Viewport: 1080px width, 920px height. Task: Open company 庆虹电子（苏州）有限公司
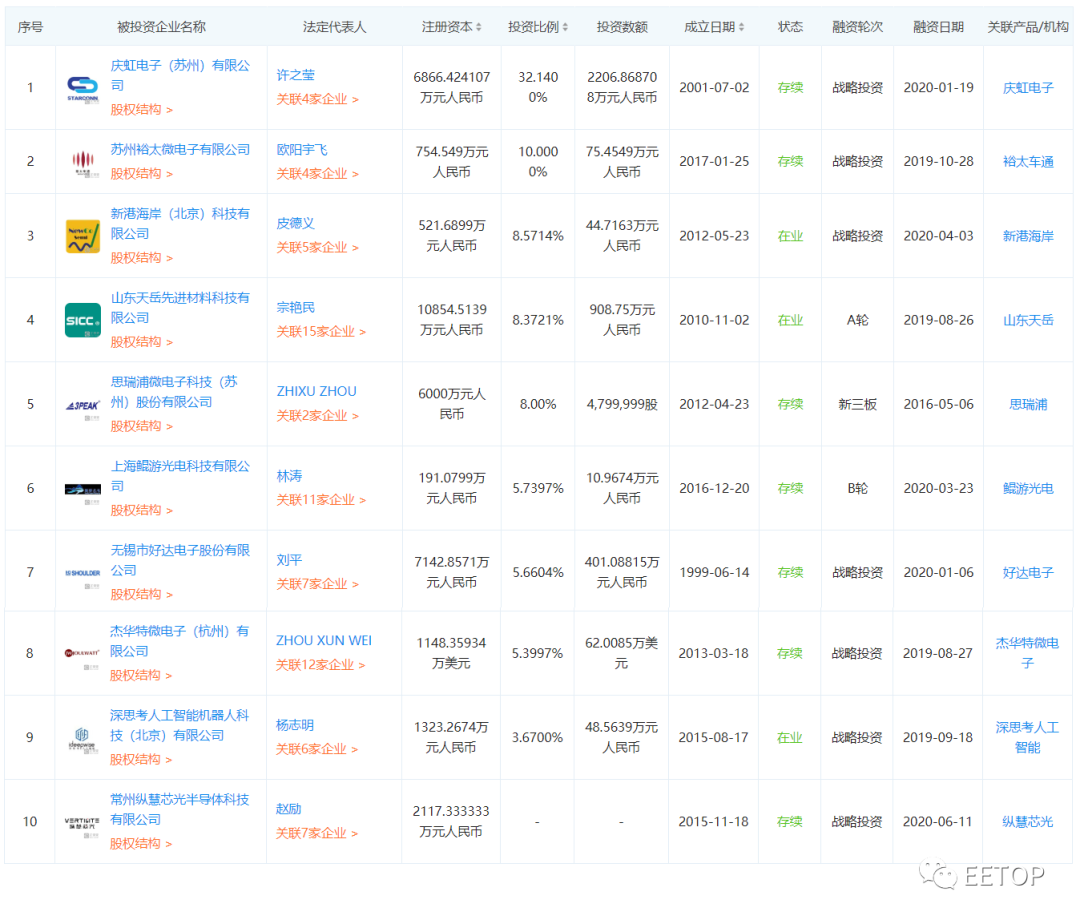pos(180,76)
